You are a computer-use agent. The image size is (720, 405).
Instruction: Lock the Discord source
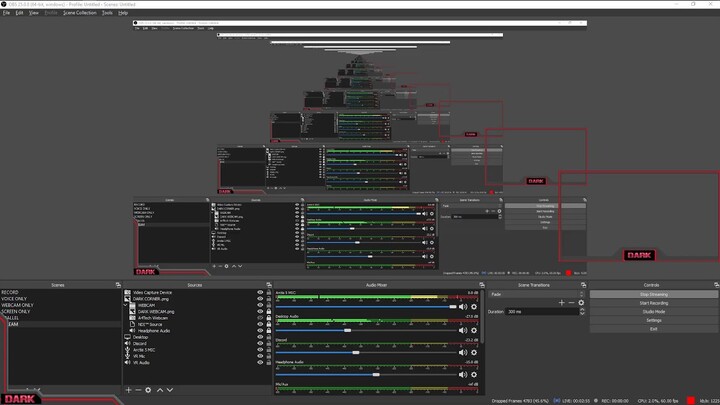tap(269, 343)
